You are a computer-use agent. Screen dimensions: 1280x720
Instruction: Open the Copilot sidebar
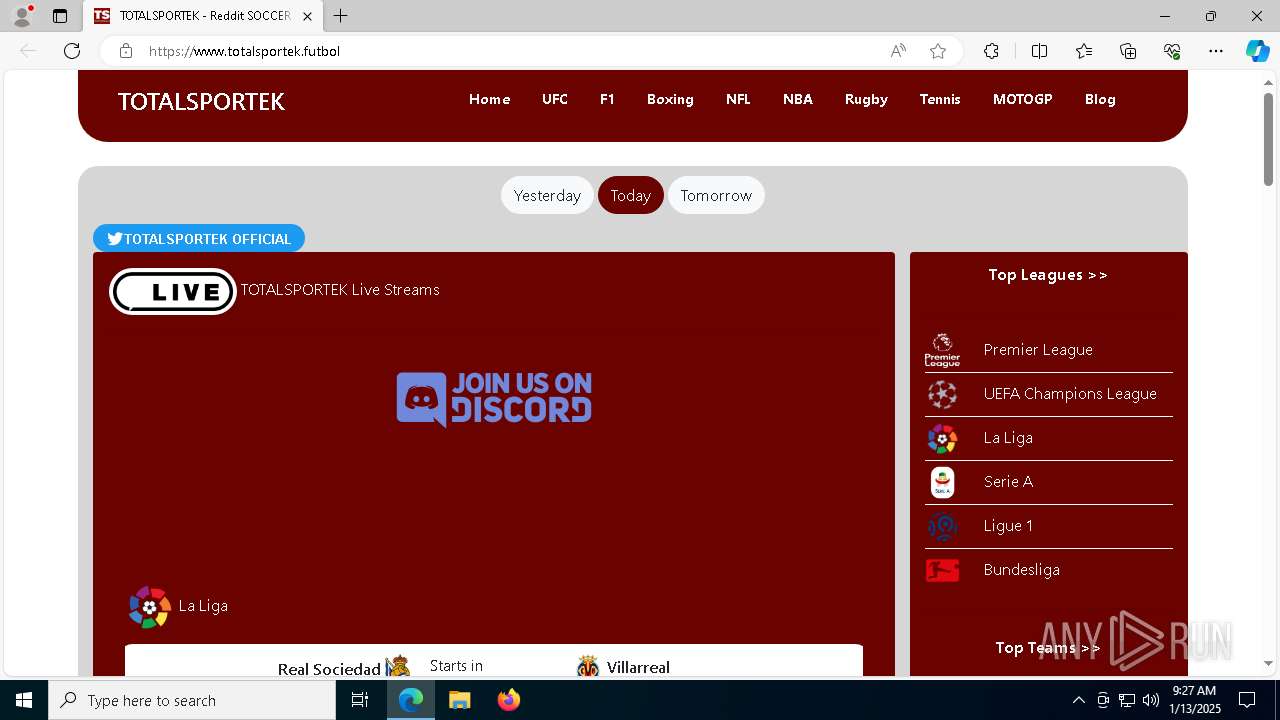click(x=1258, y=51)
